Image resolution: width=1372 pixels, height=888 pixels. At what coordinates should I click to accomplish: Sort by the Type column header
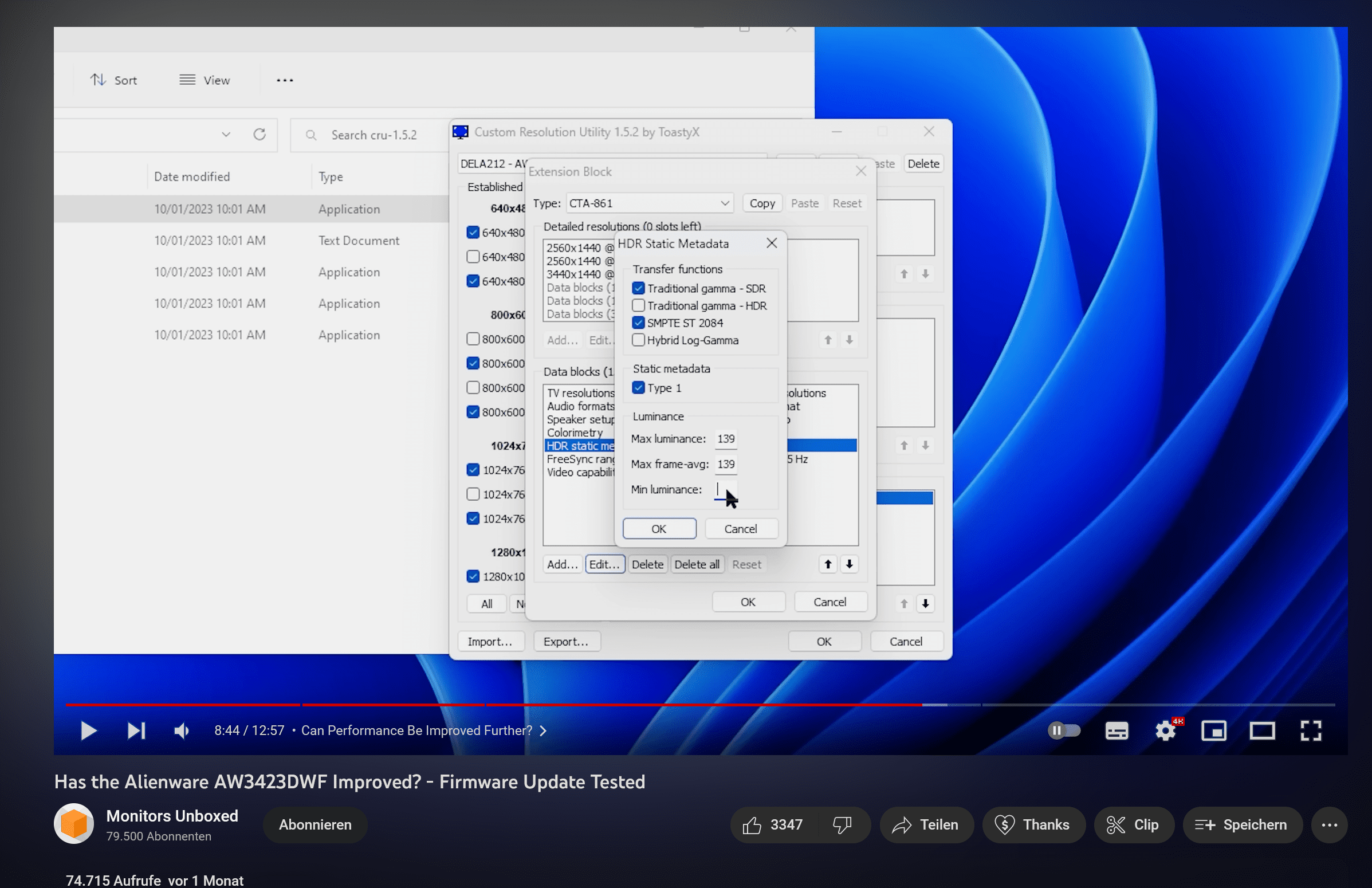tap(331, 176)
